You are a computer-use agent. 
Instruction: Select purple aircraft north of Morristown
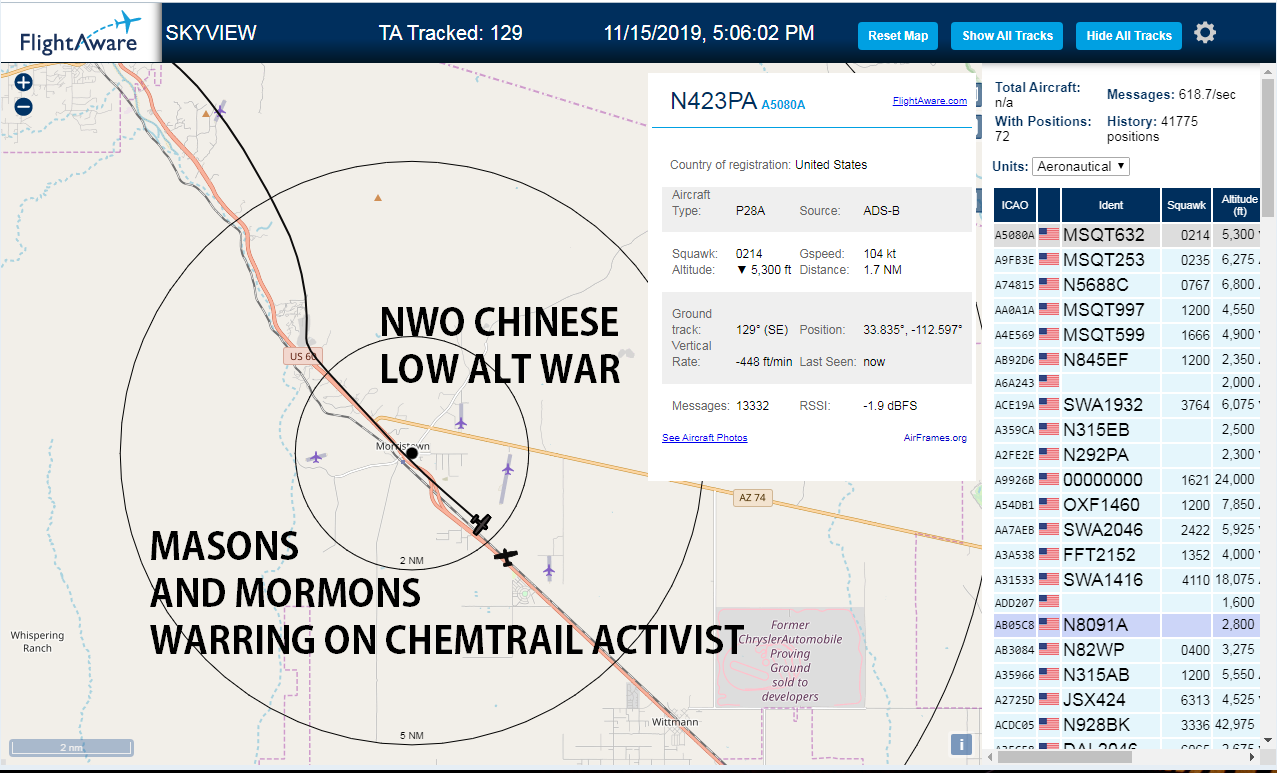coord(460,422)
